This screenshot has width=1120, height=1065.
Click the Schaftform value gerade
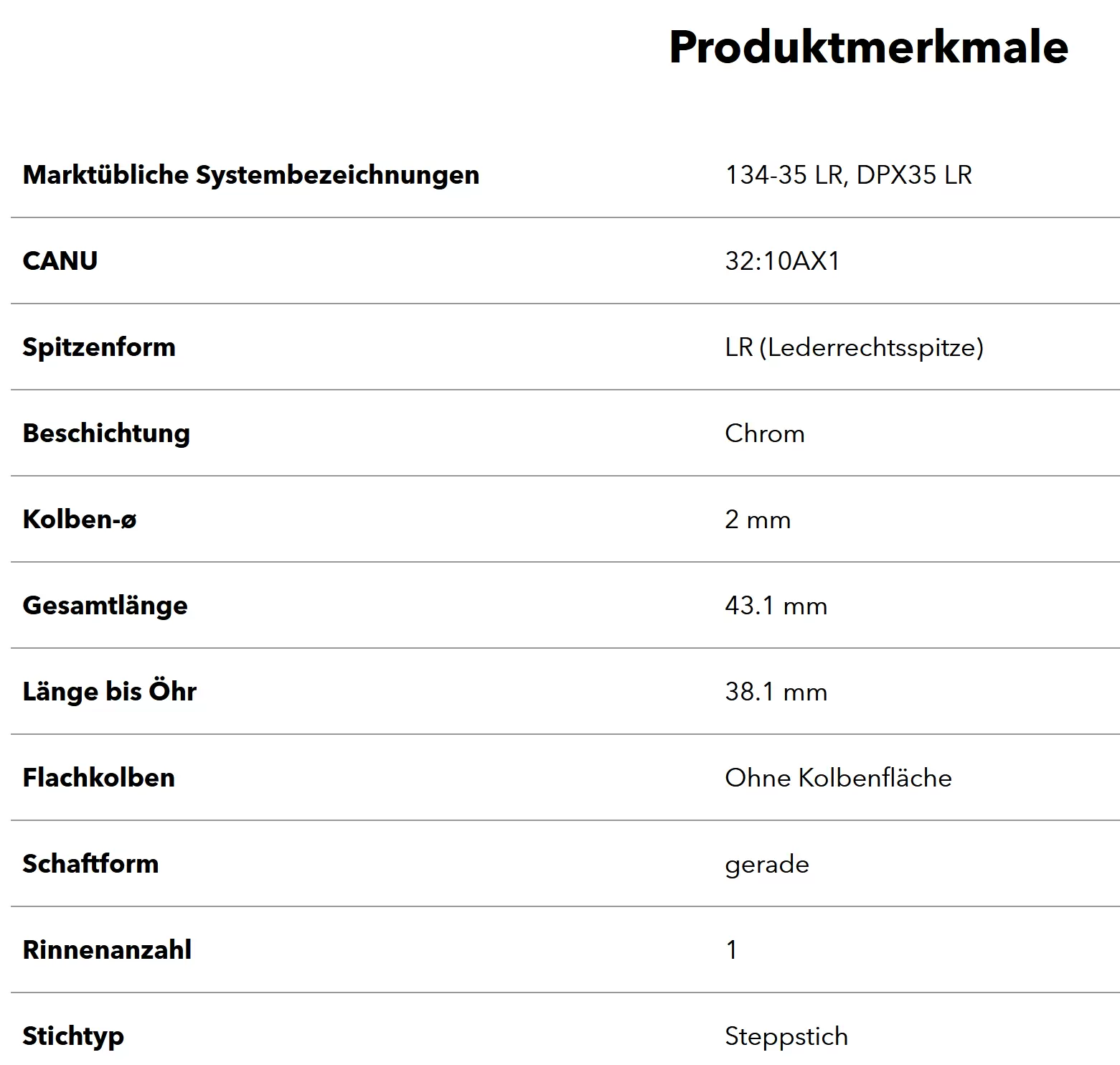[767, 865]
